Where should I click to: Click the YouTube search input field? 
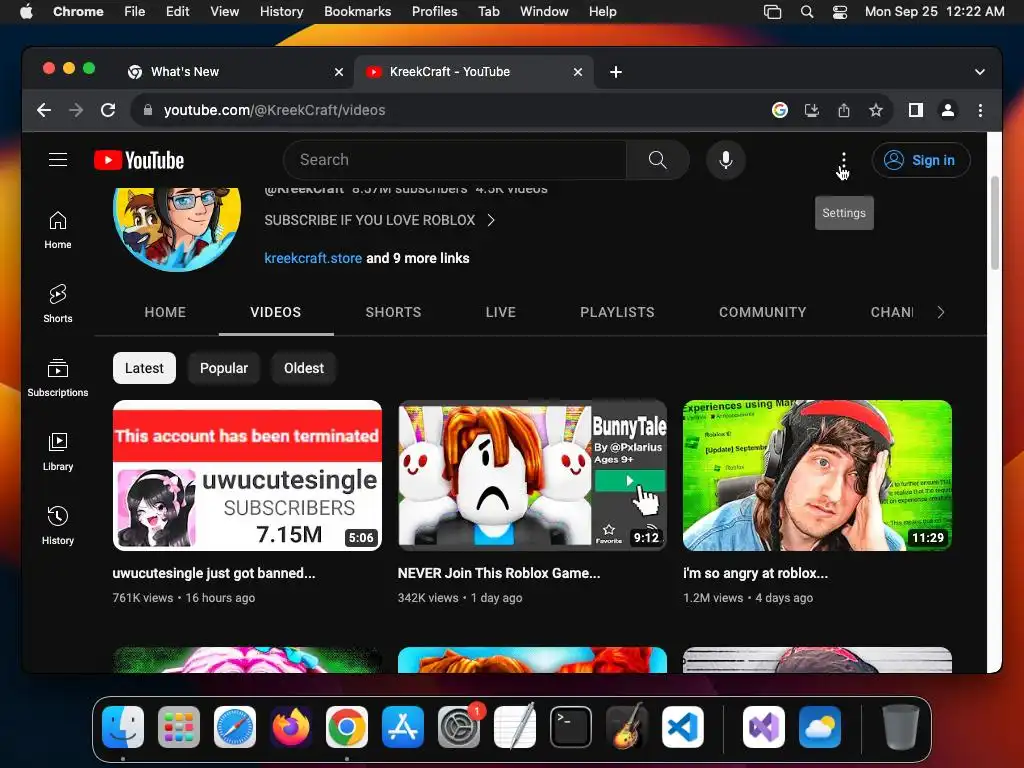point(455,160)
